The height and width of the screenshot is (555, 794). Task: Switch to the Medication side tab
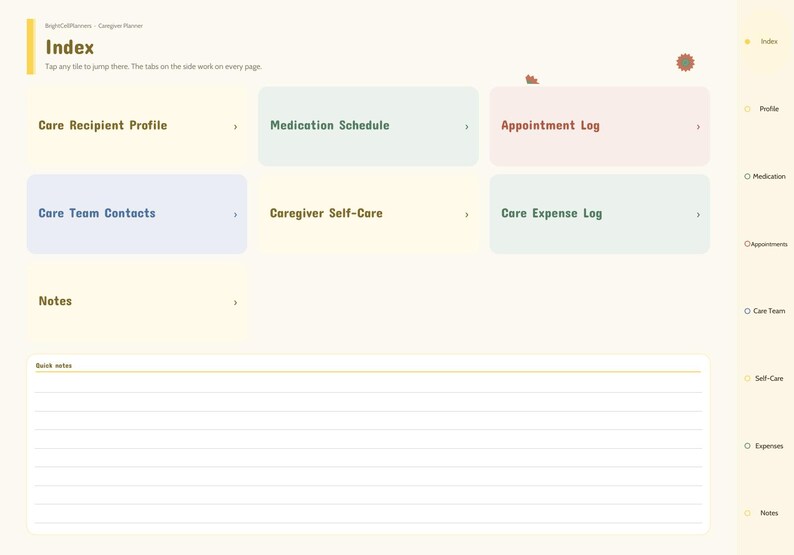pyautogui.click(x=766, y=176)
